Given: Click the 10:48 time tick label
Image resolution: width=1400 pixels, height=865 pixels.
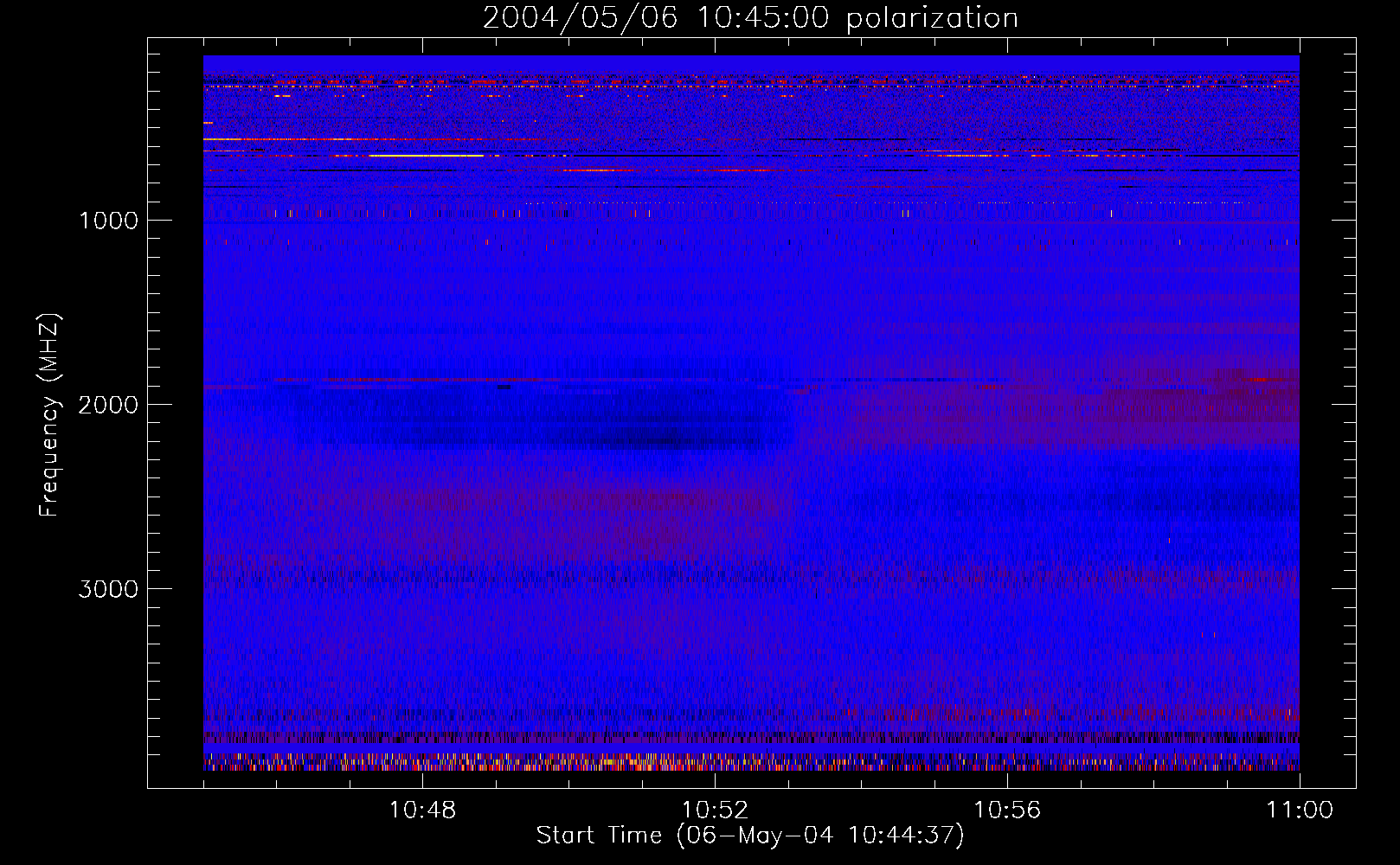Looking at the screenshot, I should click(422, 811).
